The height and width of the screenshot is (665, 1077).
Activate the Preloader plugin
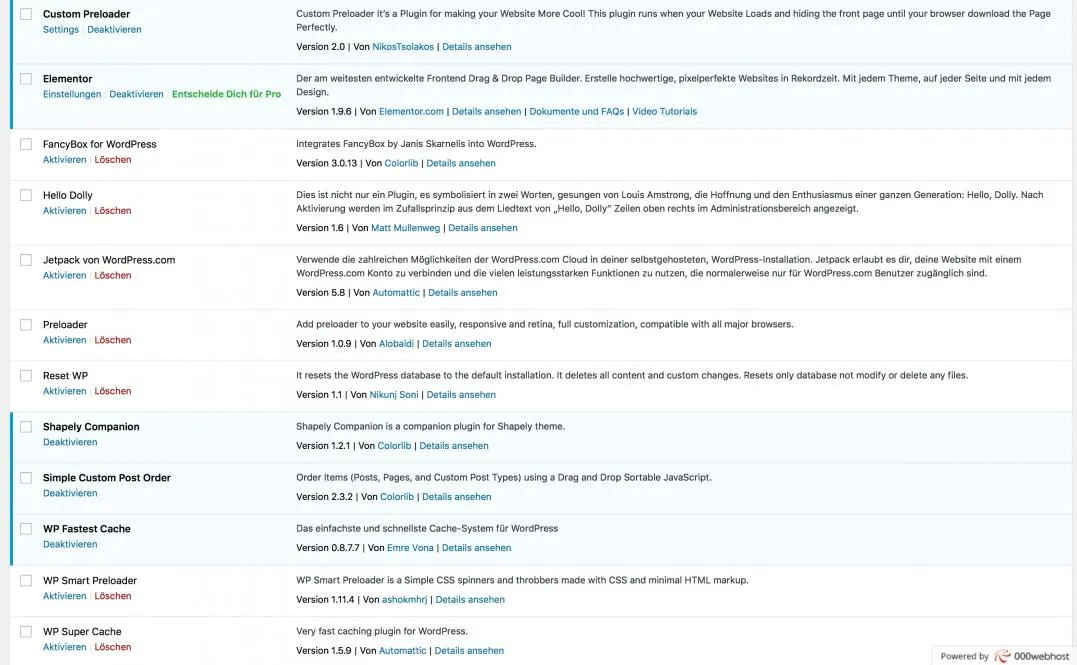pyautogui.click(x=65, y=340)
